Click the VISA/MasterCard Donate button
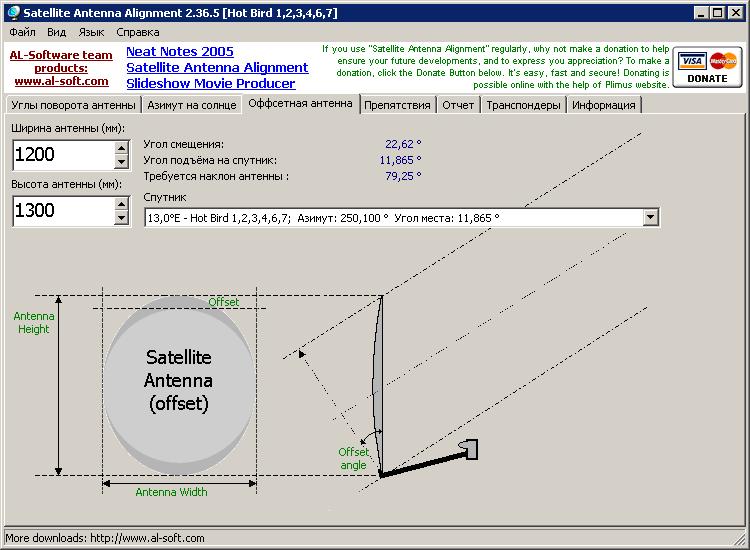Viewport: 750px width, 550px height. click(708, 68)
